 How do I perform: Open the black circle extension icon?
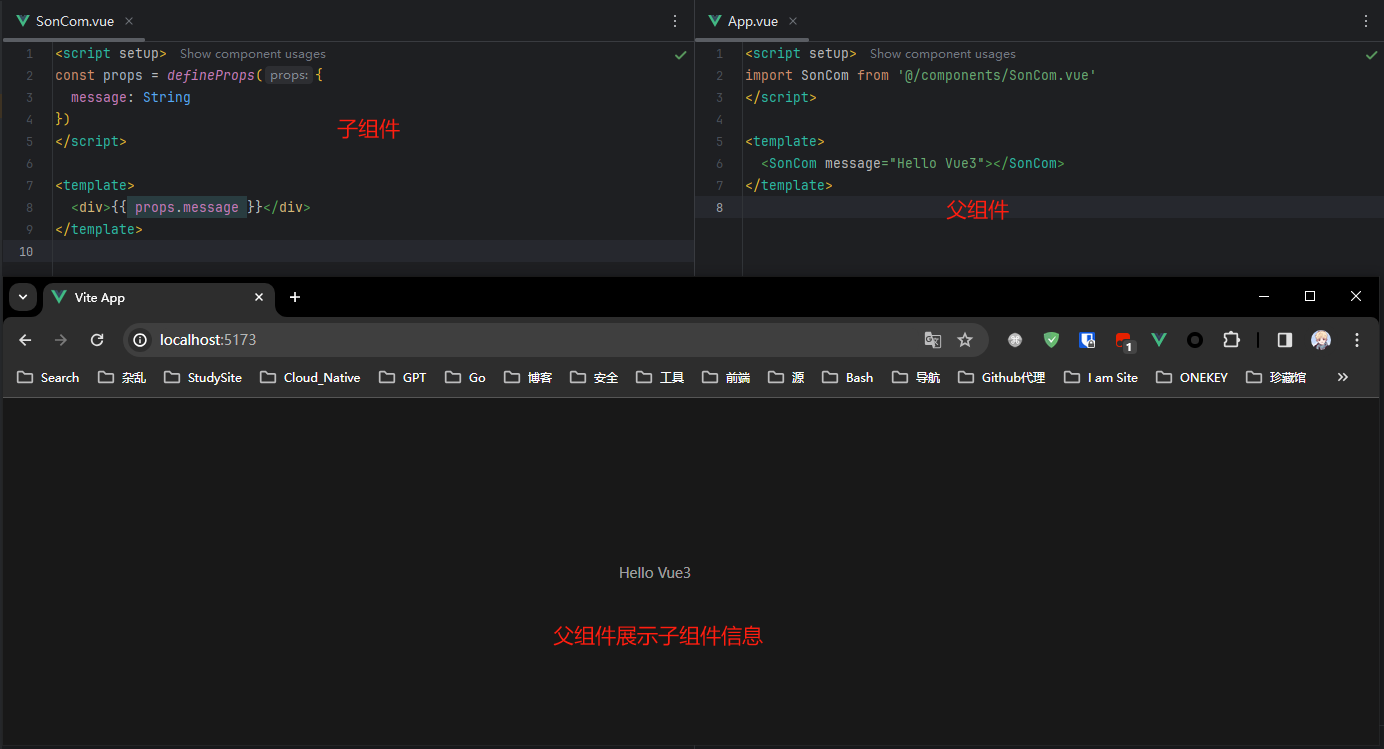pyautogui.click(x=1195, y=340)
